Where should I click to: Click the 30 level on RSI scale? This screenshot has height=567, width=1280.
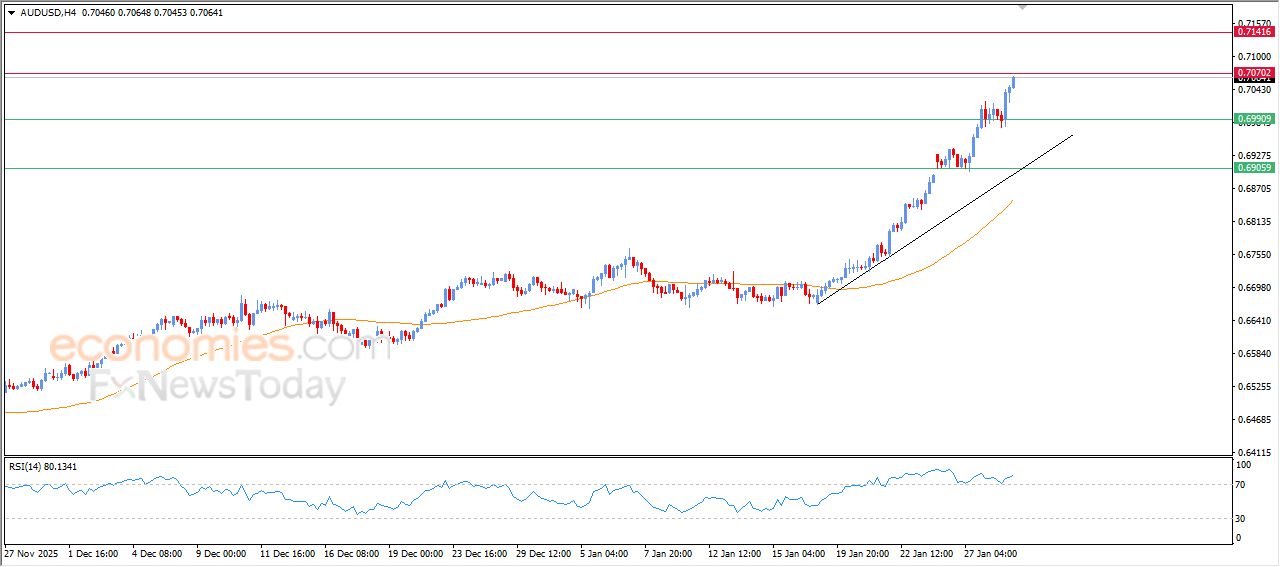coord(1243,518)
